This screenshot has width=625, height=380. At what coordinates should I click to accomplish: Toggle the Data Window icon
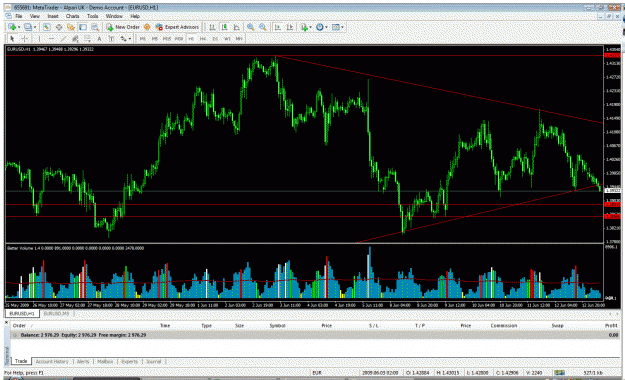[59, 27]
